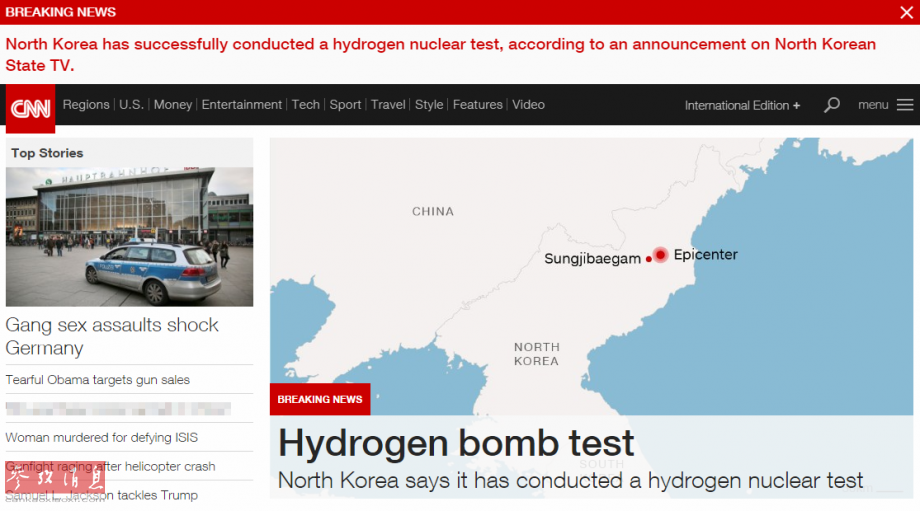Open the hamburger menu icon
The width and height of the screenshot is (920, 511).
click(905, 104)
